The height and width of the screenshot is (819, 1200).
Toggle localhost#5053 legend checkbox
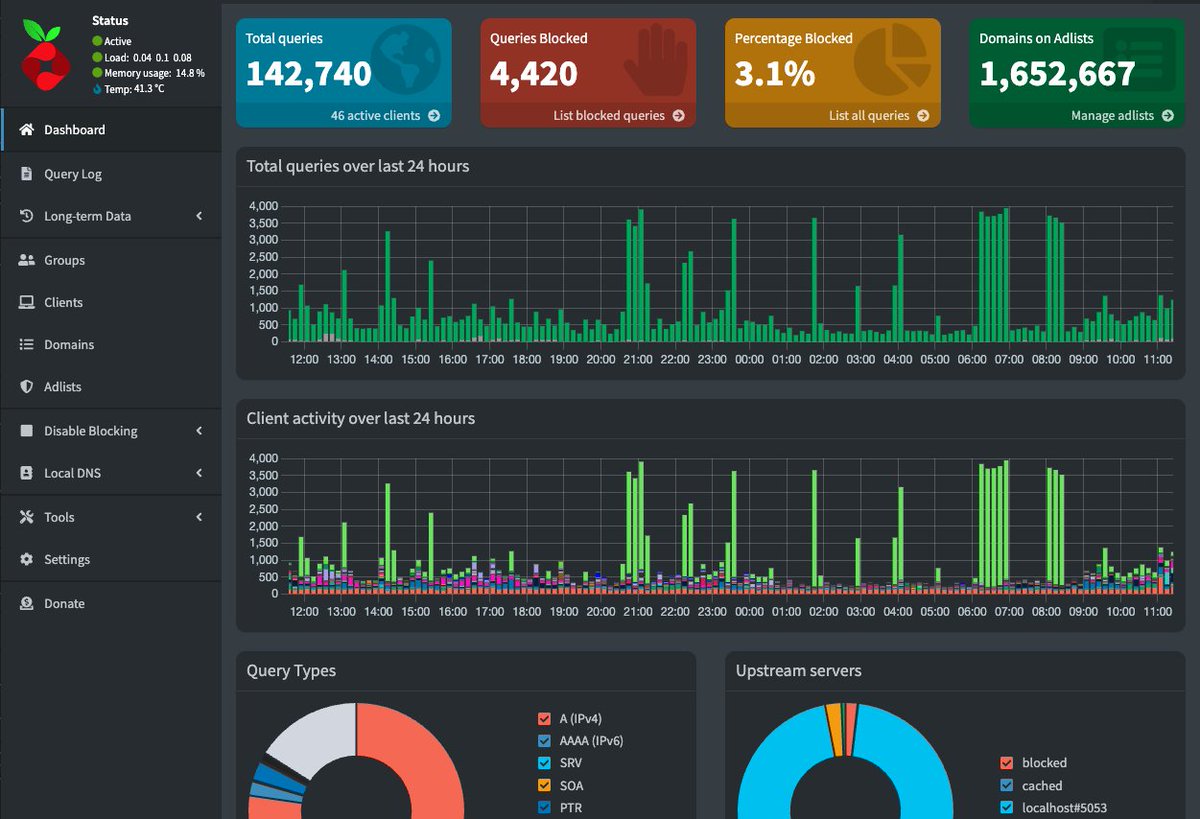point(1007,808)
